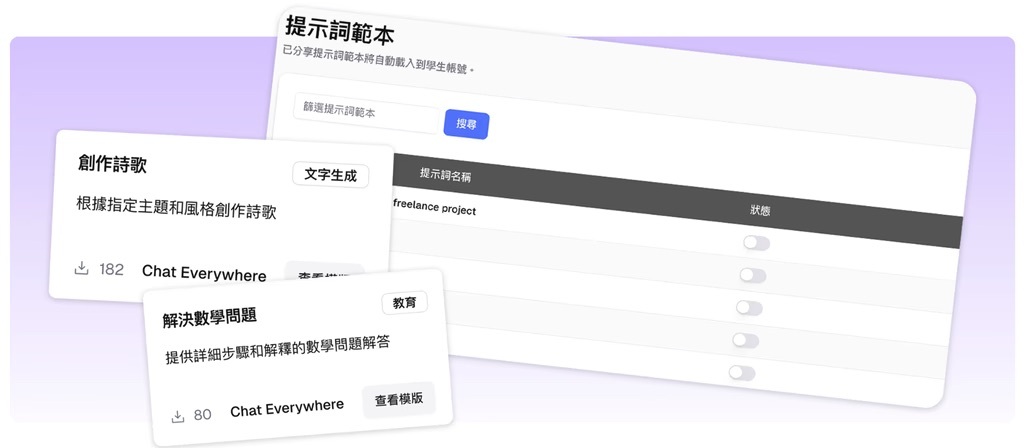Image resolution: width=1024 pixels, height=448 pixels.
Task: Click the download icon next to 80
Action: tap(178, 416)
